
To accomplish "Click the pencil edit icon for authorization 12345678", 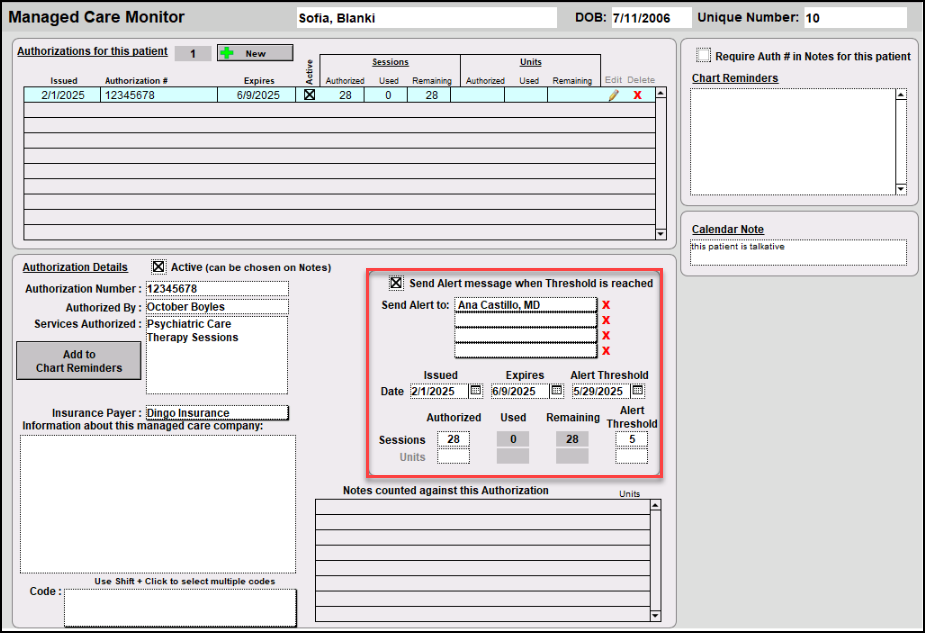I will tap(614, 95).
